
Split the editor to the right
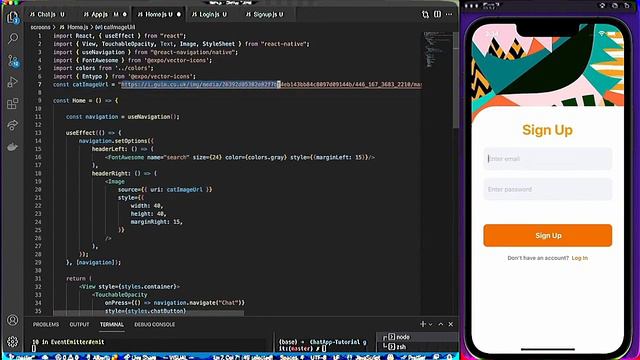click(x=437, y=14)
